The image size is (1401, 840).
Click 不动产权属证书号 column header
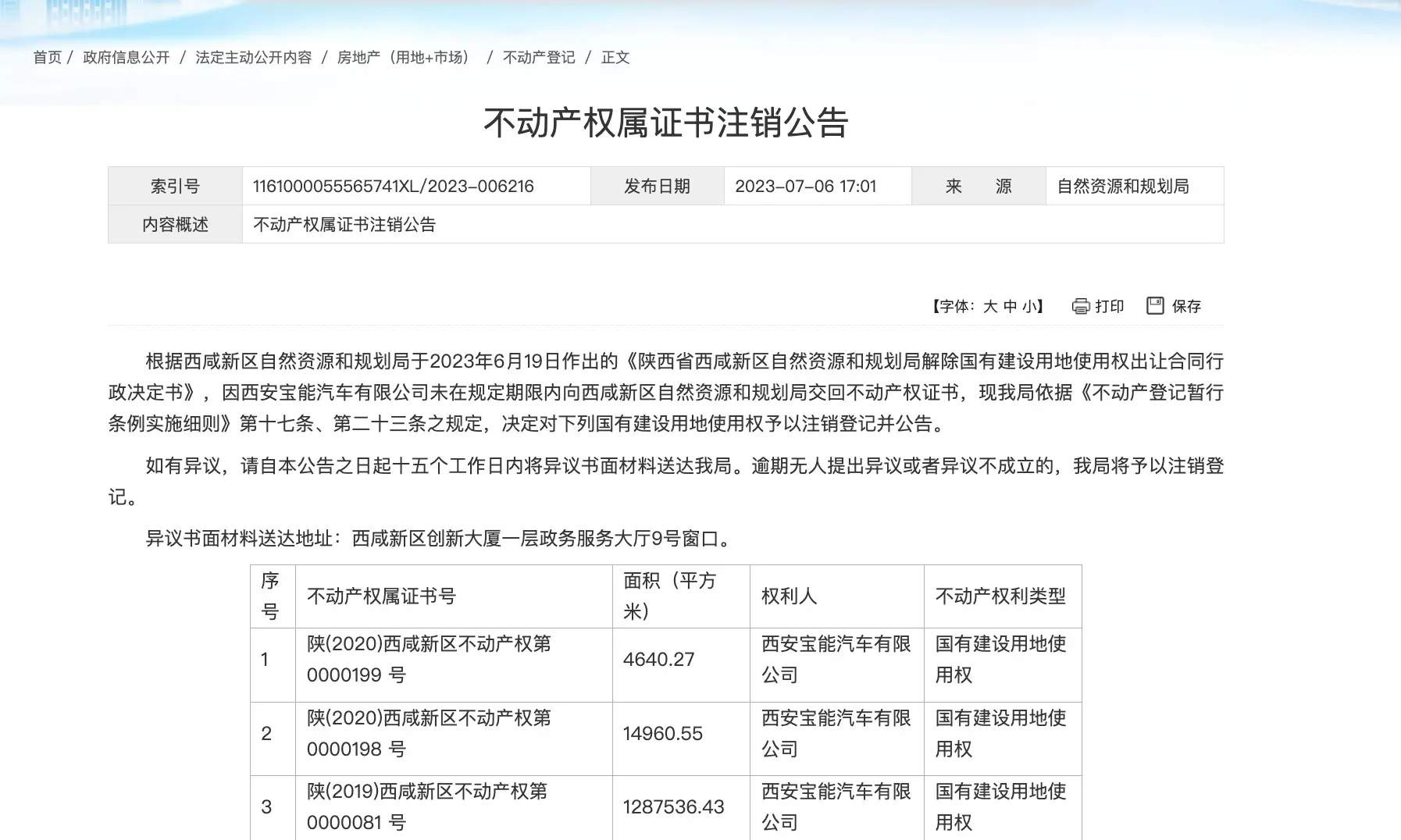pos(455,596)
